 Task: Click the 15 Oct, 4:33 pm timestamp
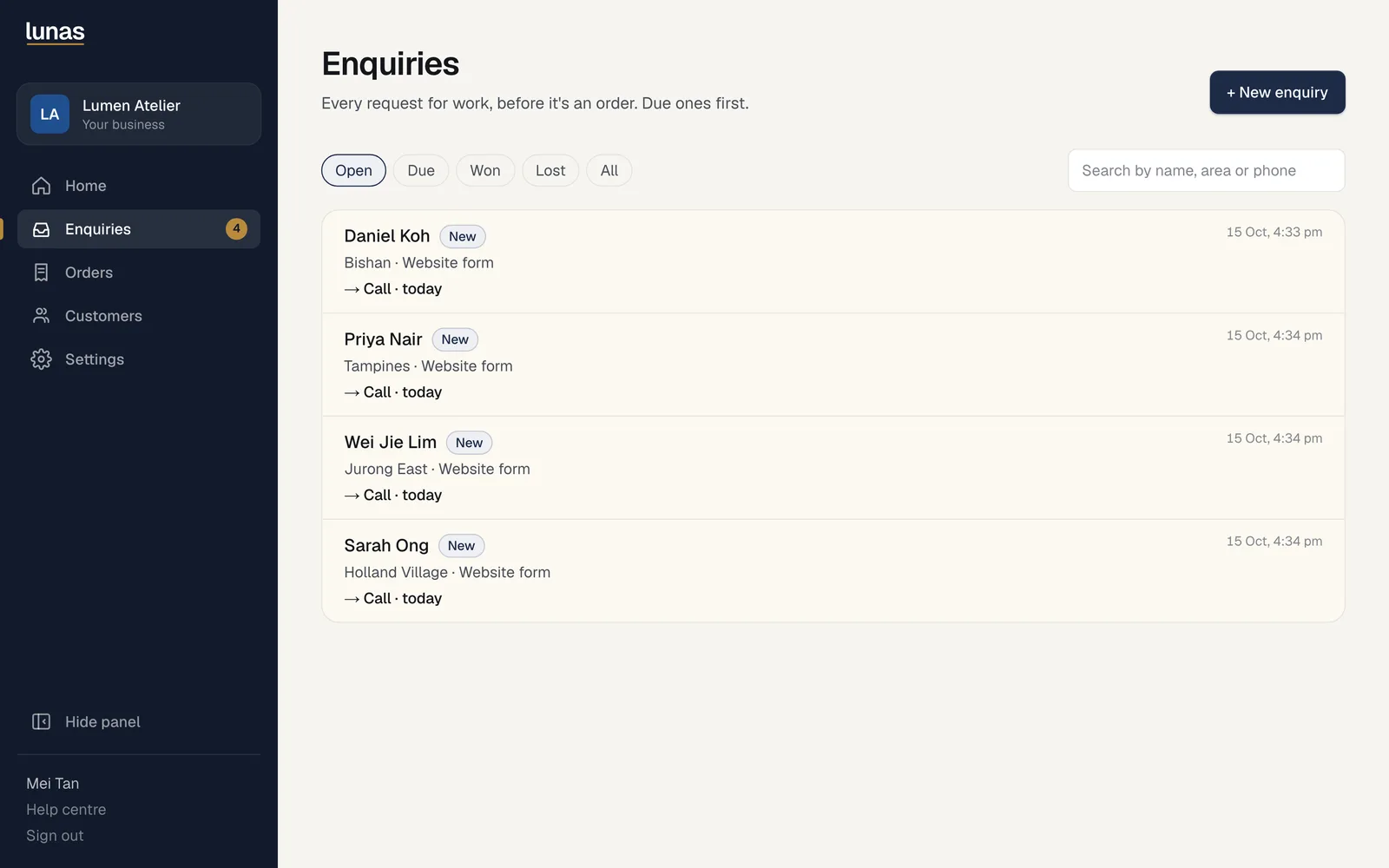1274,232
